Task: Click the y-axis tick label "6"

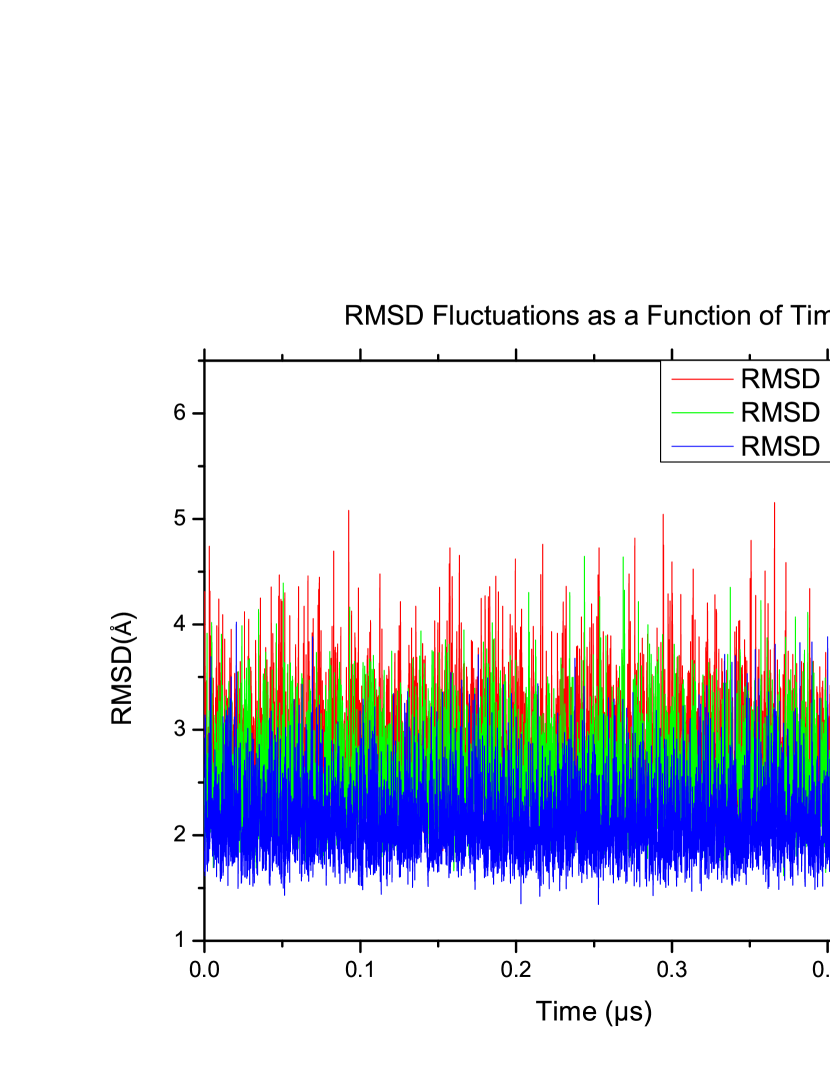Action: (x=180, y=413)
